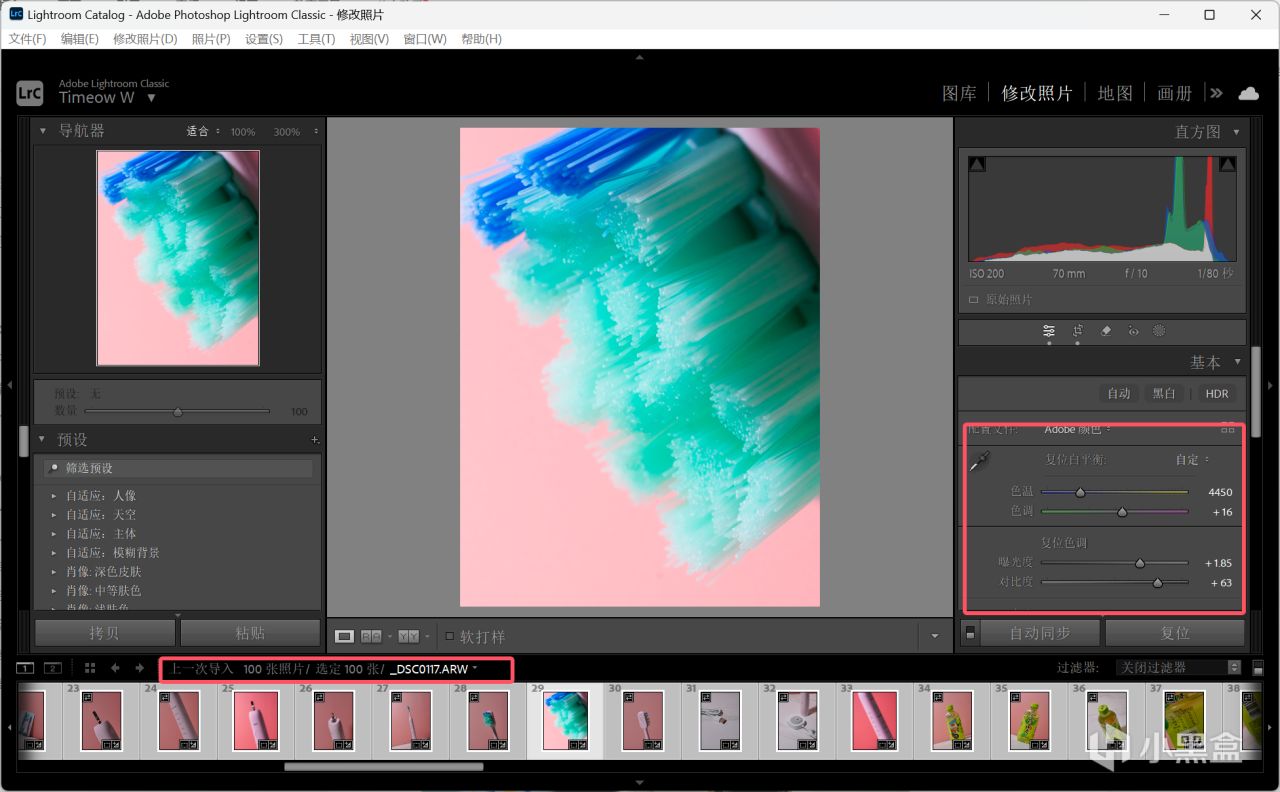Select Before/After Y|Y view button

pyautogui.click(x=408, y=636)
